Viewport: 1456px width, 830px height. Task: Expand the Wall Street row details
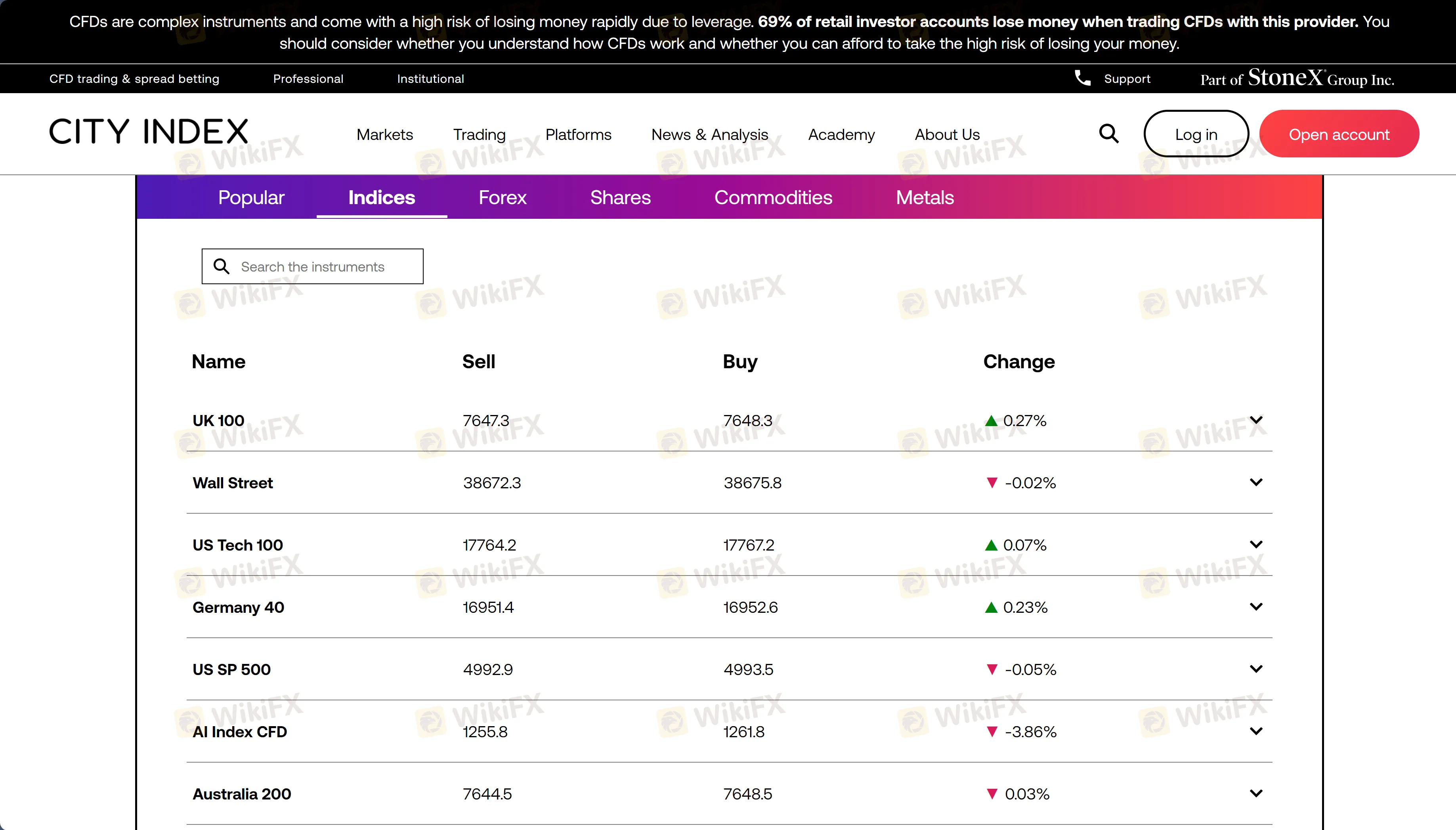tap(1256, 482)
